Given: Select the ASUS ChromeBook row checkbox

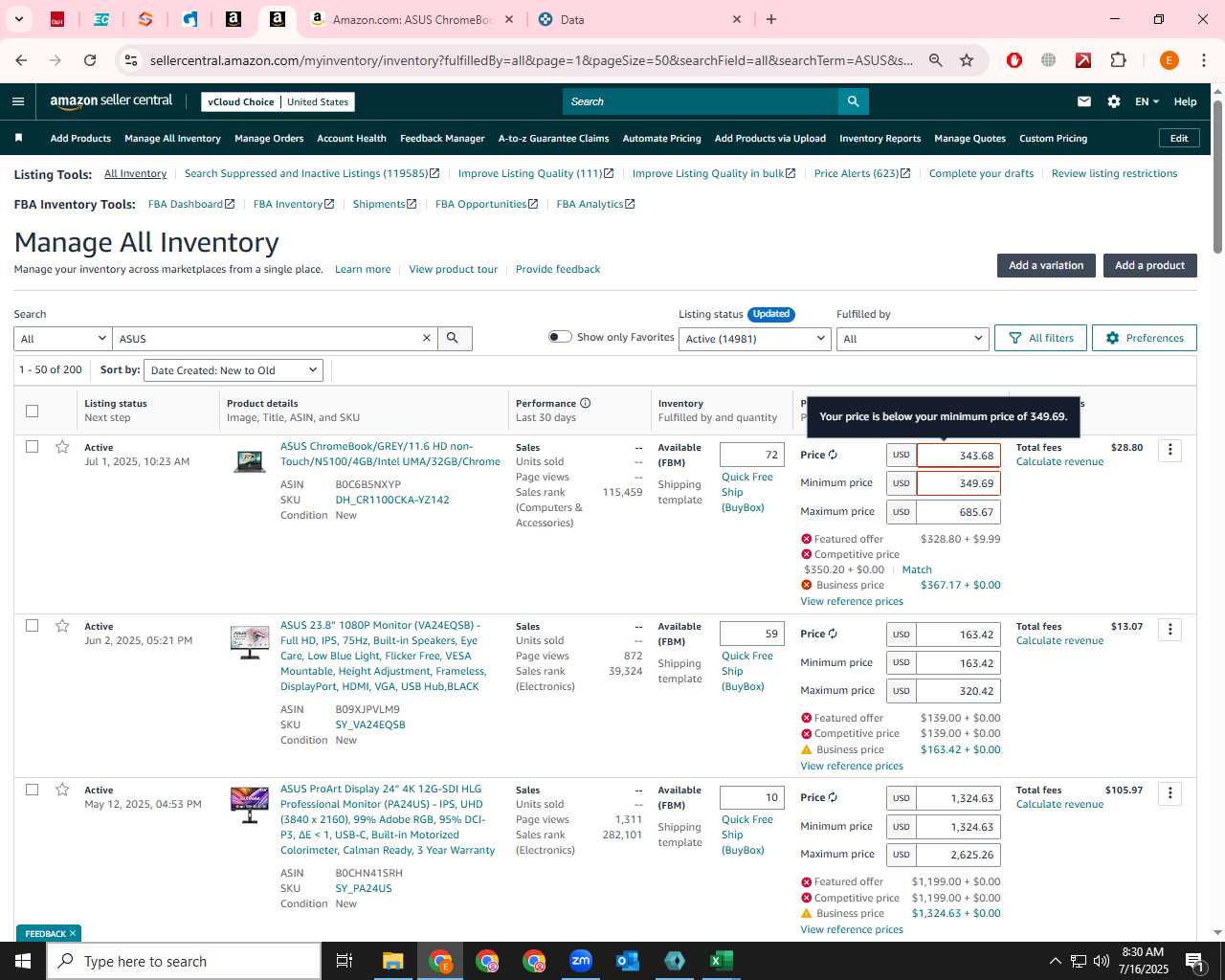Looking at the screenshot, I should (x=32, y=446).
